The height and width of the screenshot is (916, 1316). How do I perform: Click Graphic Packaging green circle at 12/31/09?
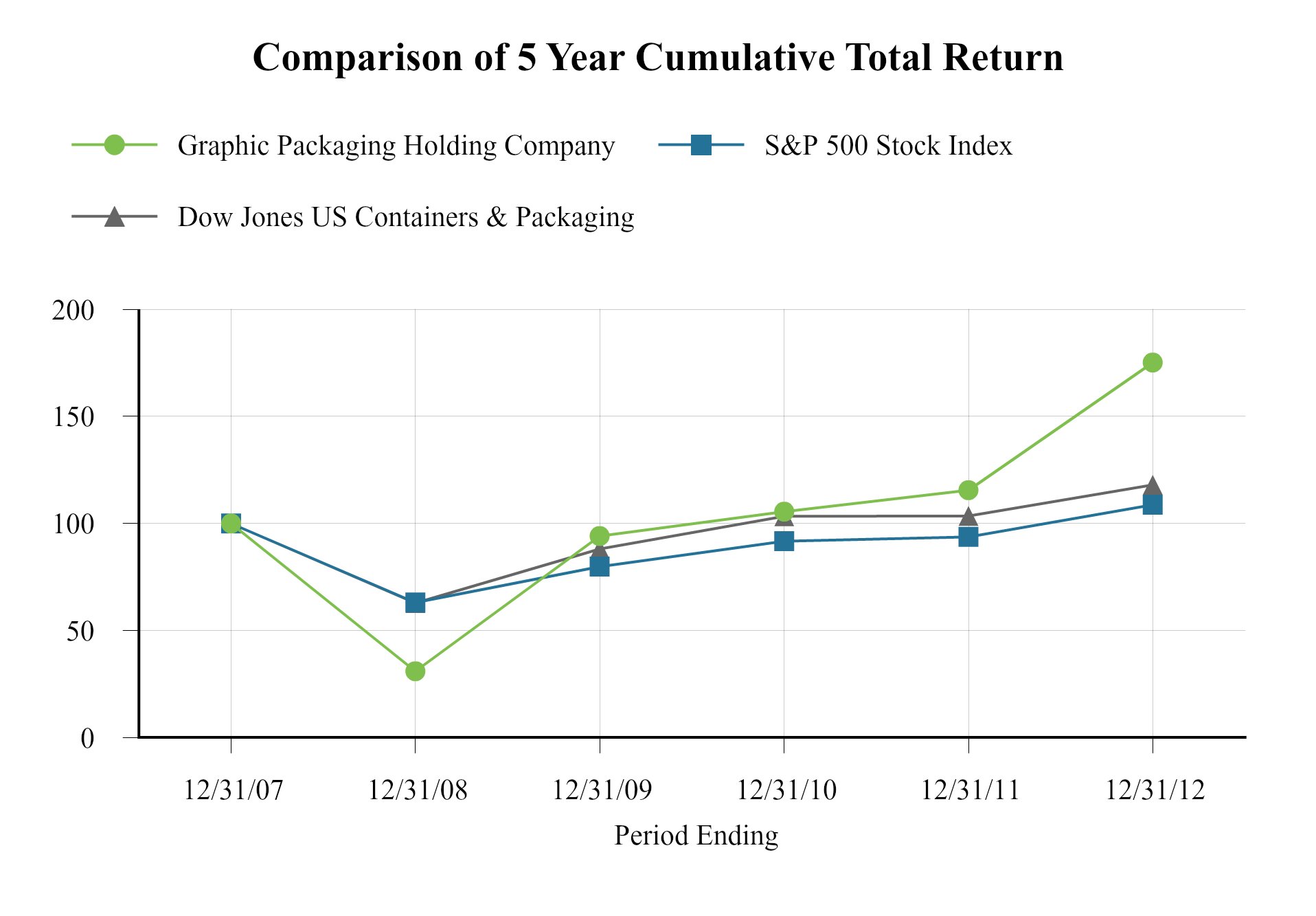point(600,535)
